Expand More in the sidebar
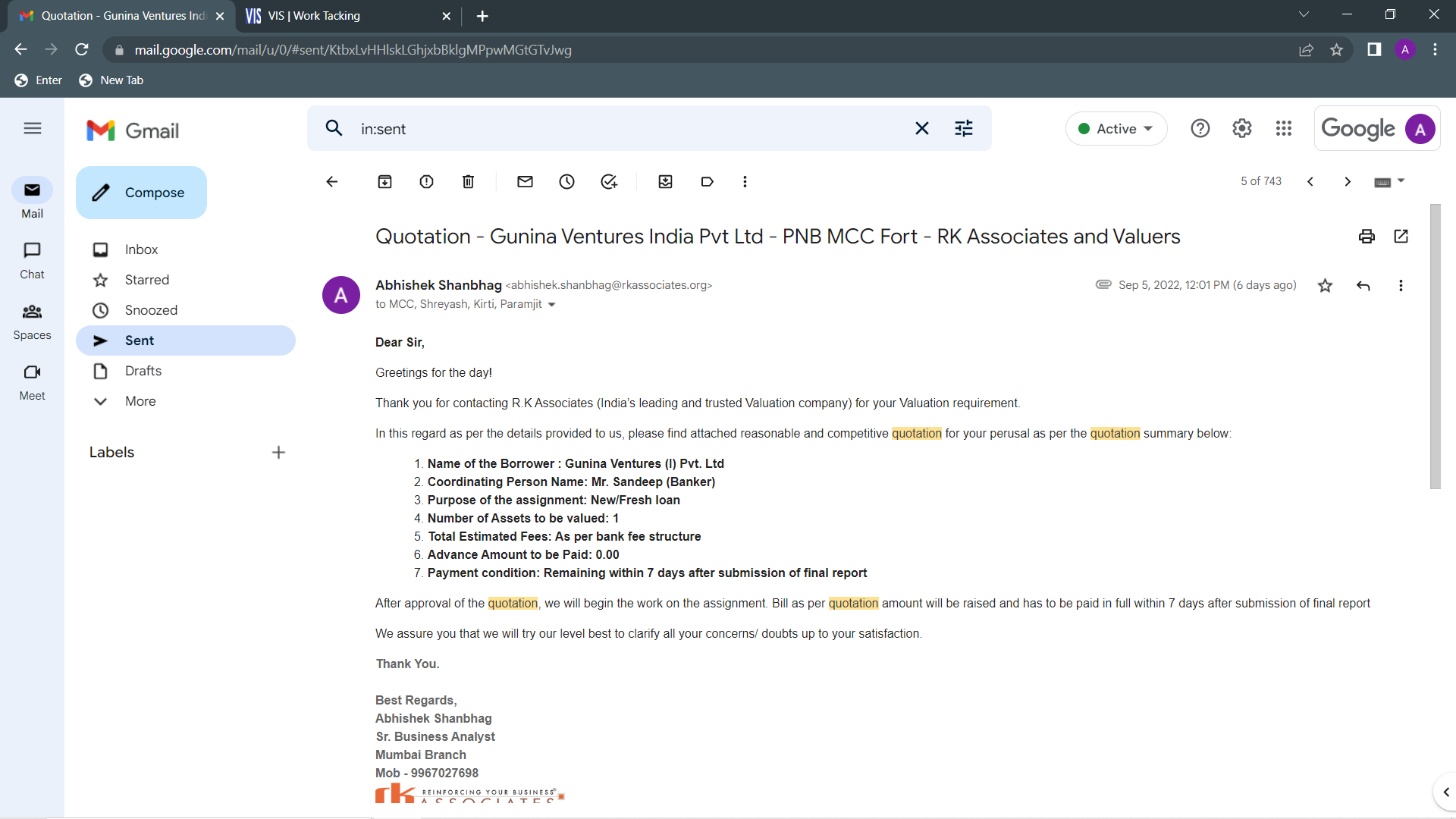 140,401
